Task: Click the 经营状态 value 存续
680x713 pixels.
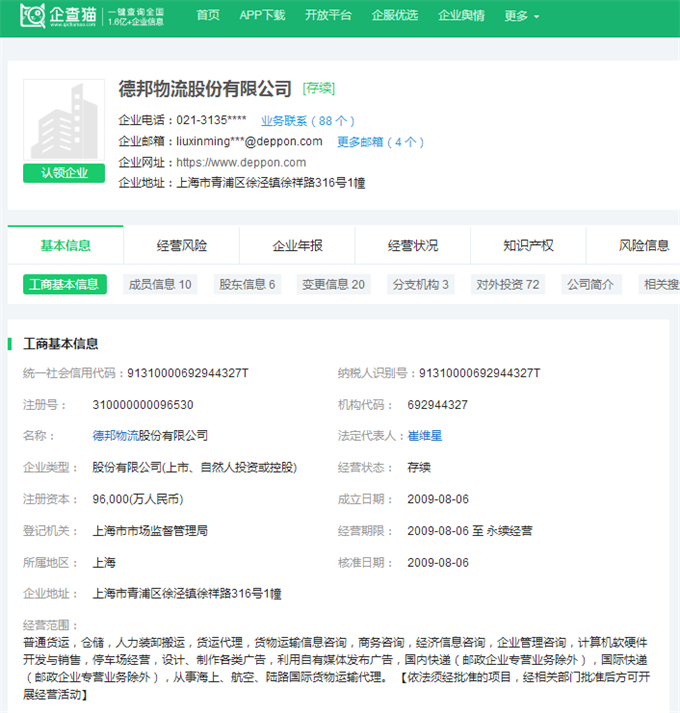Action: coord(419,467)
